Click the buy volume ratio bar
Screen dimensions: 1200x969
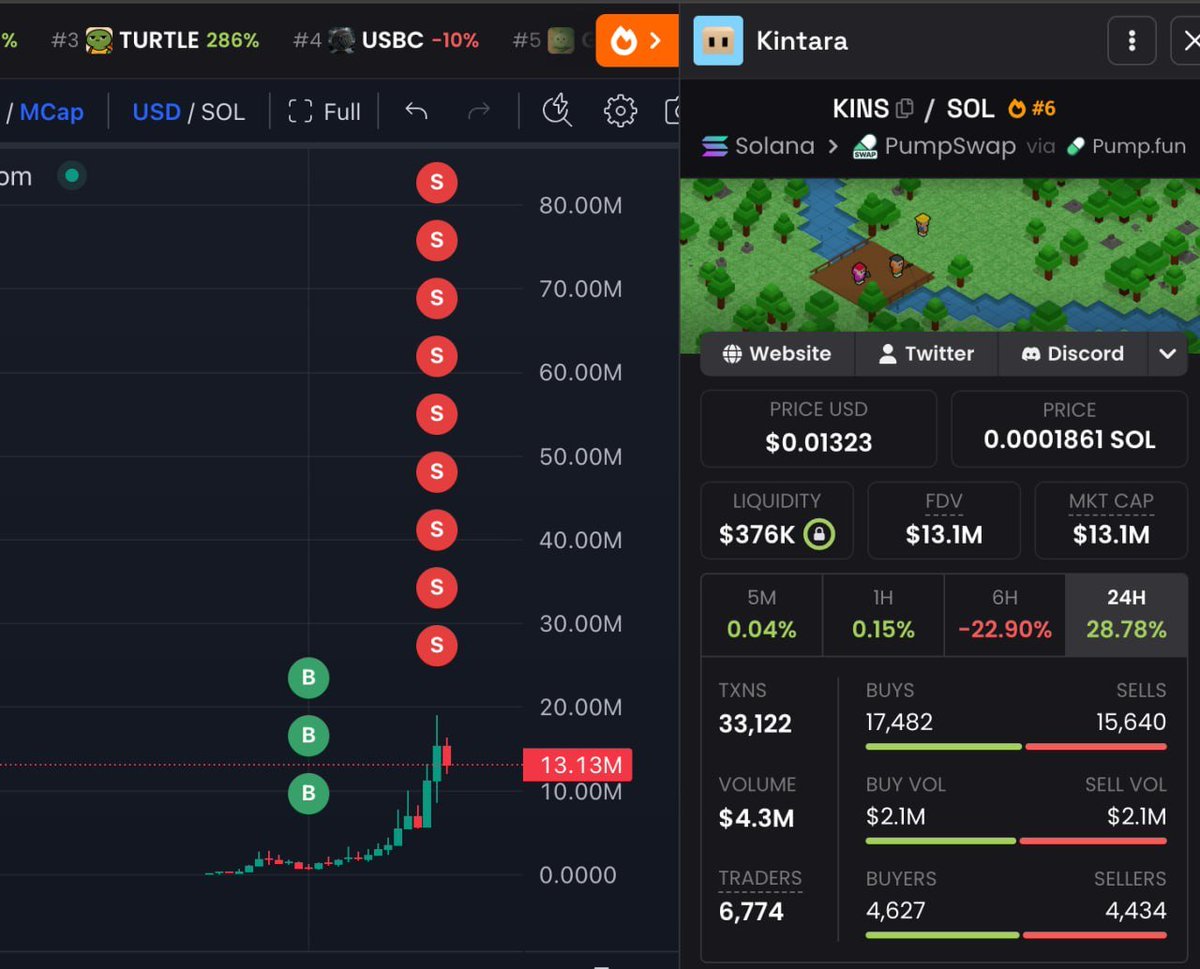point(1016,841)
